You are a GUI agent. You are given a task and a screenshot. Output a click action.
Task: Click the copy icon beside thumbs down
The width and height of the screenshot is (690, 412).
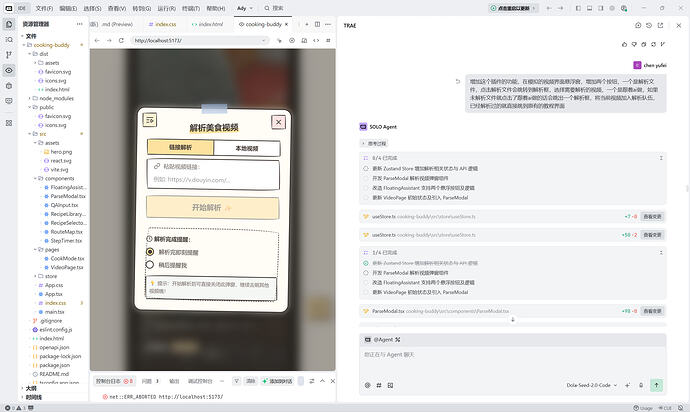click(x=644, y=44)
